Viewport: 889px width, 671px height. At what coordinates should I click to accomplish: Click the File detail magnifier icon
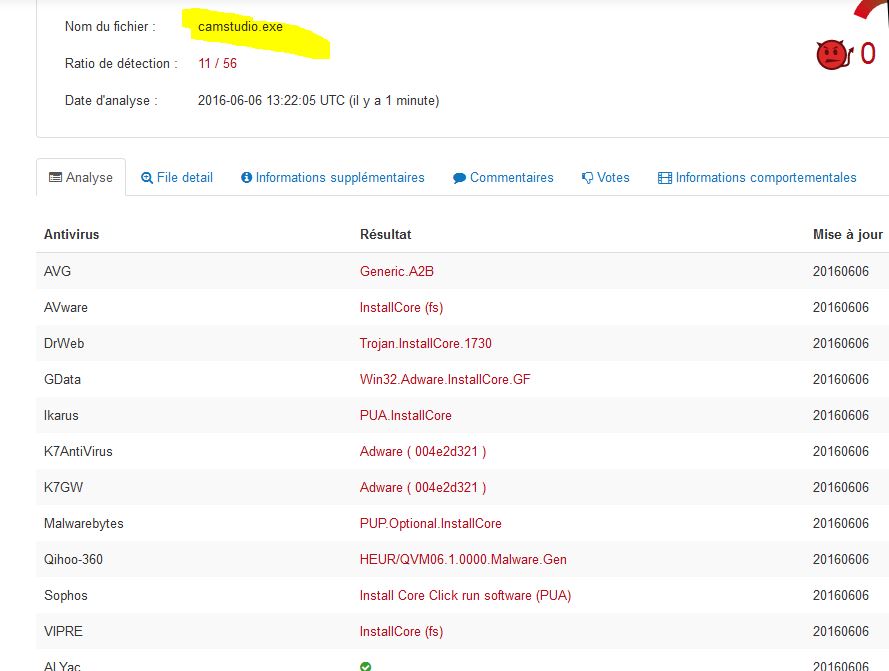(x=147, y=178)
